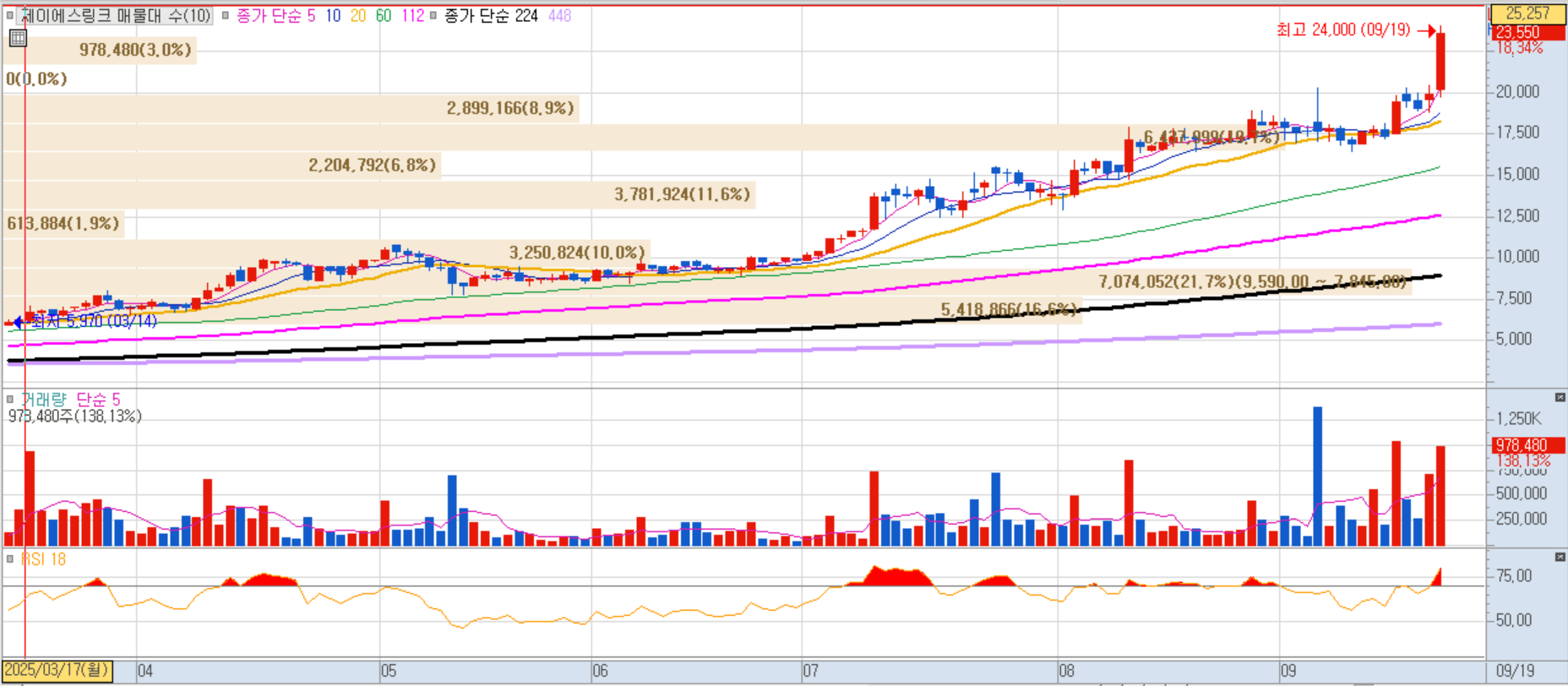Click the 613,884(1,9%) volume profile bar
This screenshot has width=1568, height=686.
click(64, 224)
